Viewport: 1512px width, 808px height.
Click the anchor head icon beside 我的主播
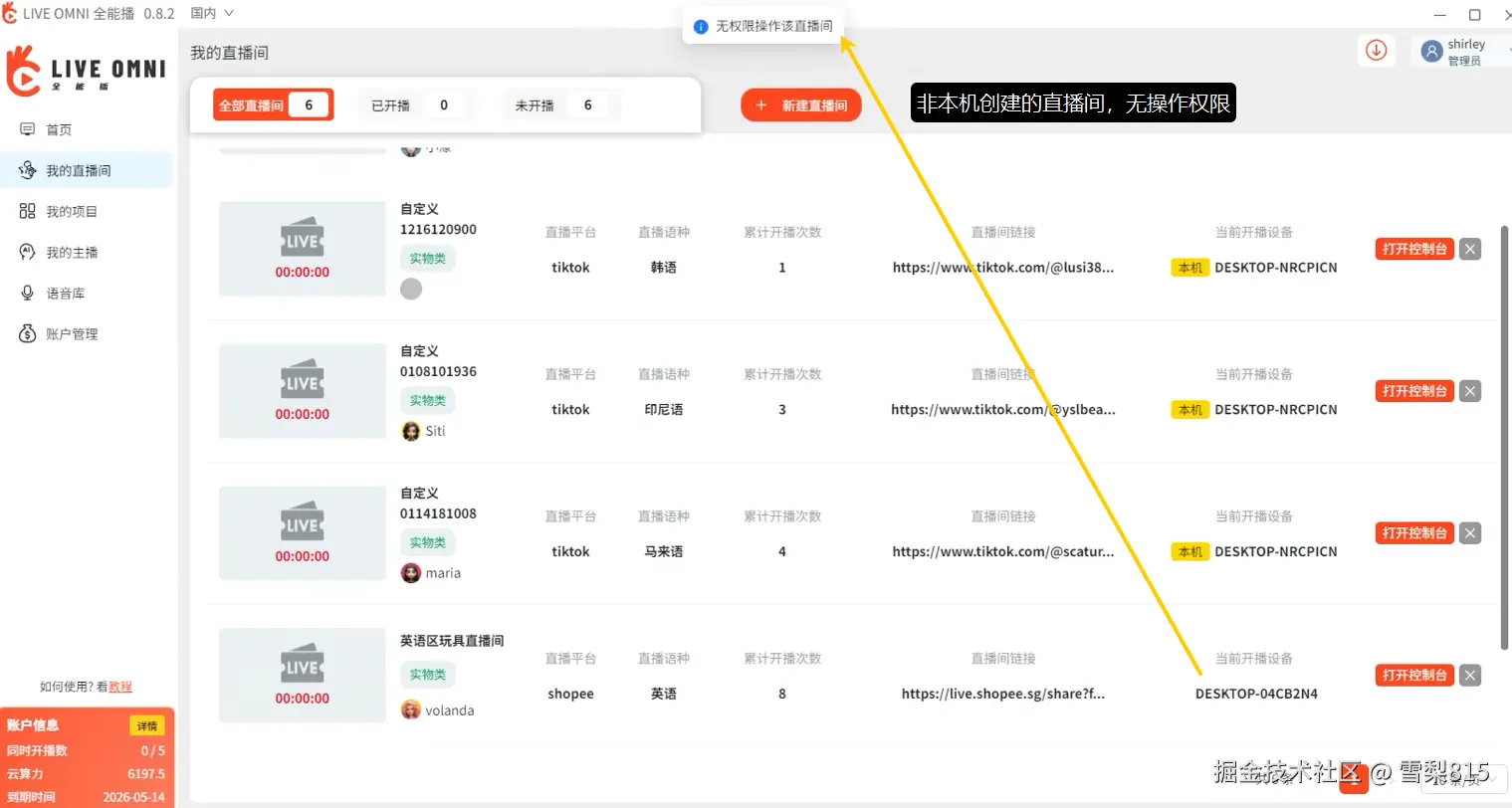point(27,252)
